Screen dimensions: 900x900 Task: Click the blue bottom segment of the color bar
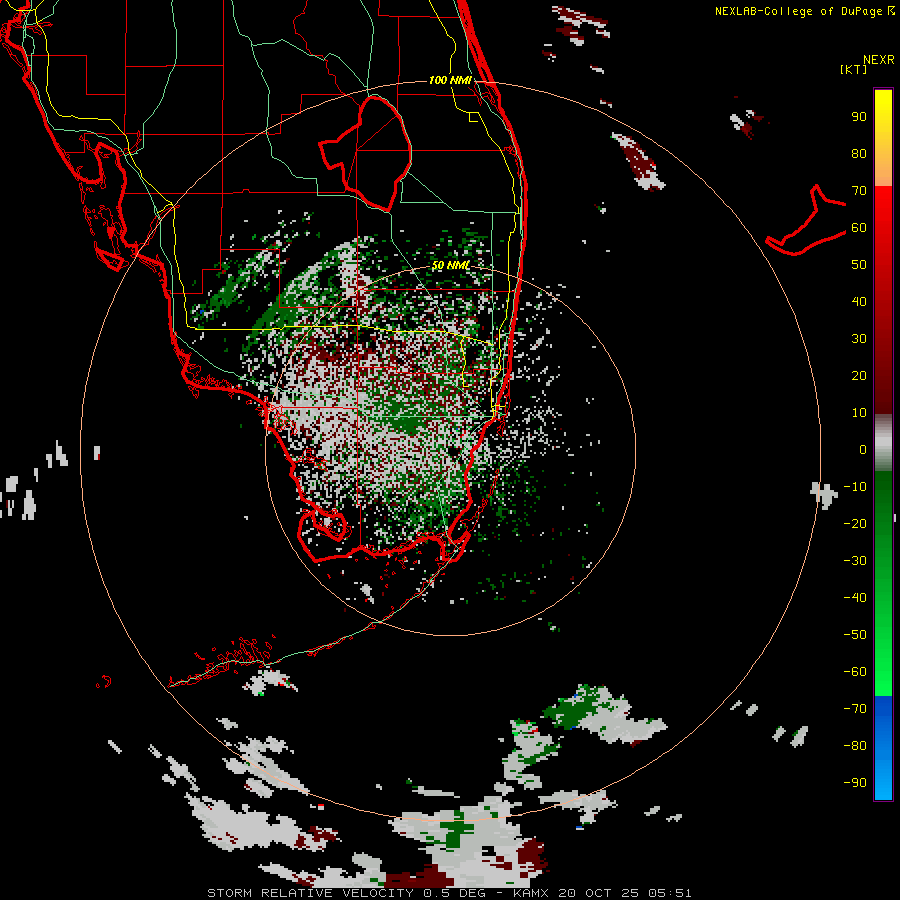[x=883, y=748]
